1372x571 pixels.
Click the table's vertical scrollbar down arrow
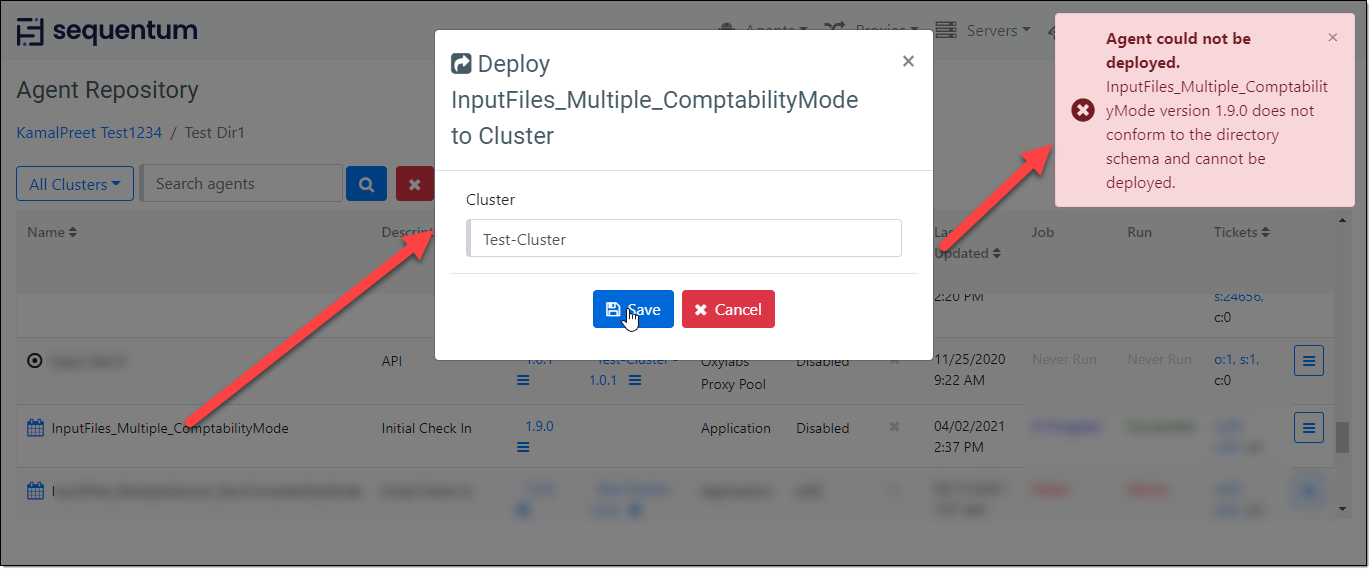[x=1342, y=509]
